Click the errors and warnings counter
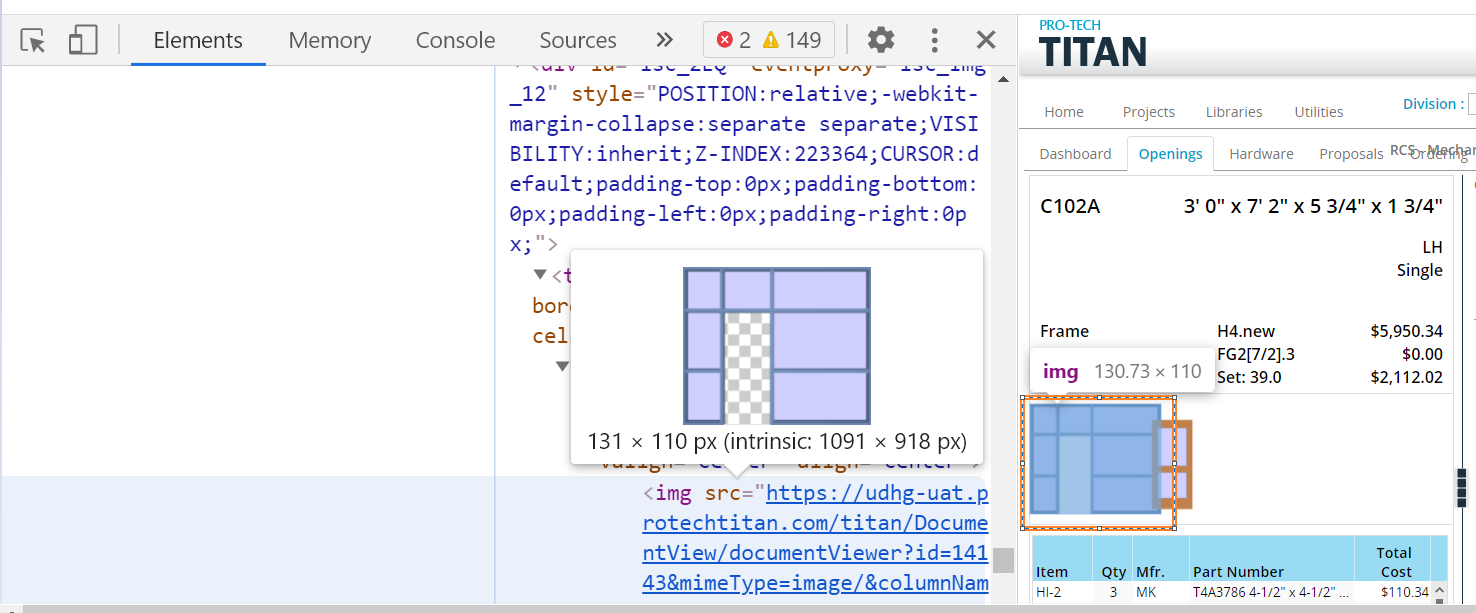The width and height of the screenshot is (1476, 613). [767, 40]
